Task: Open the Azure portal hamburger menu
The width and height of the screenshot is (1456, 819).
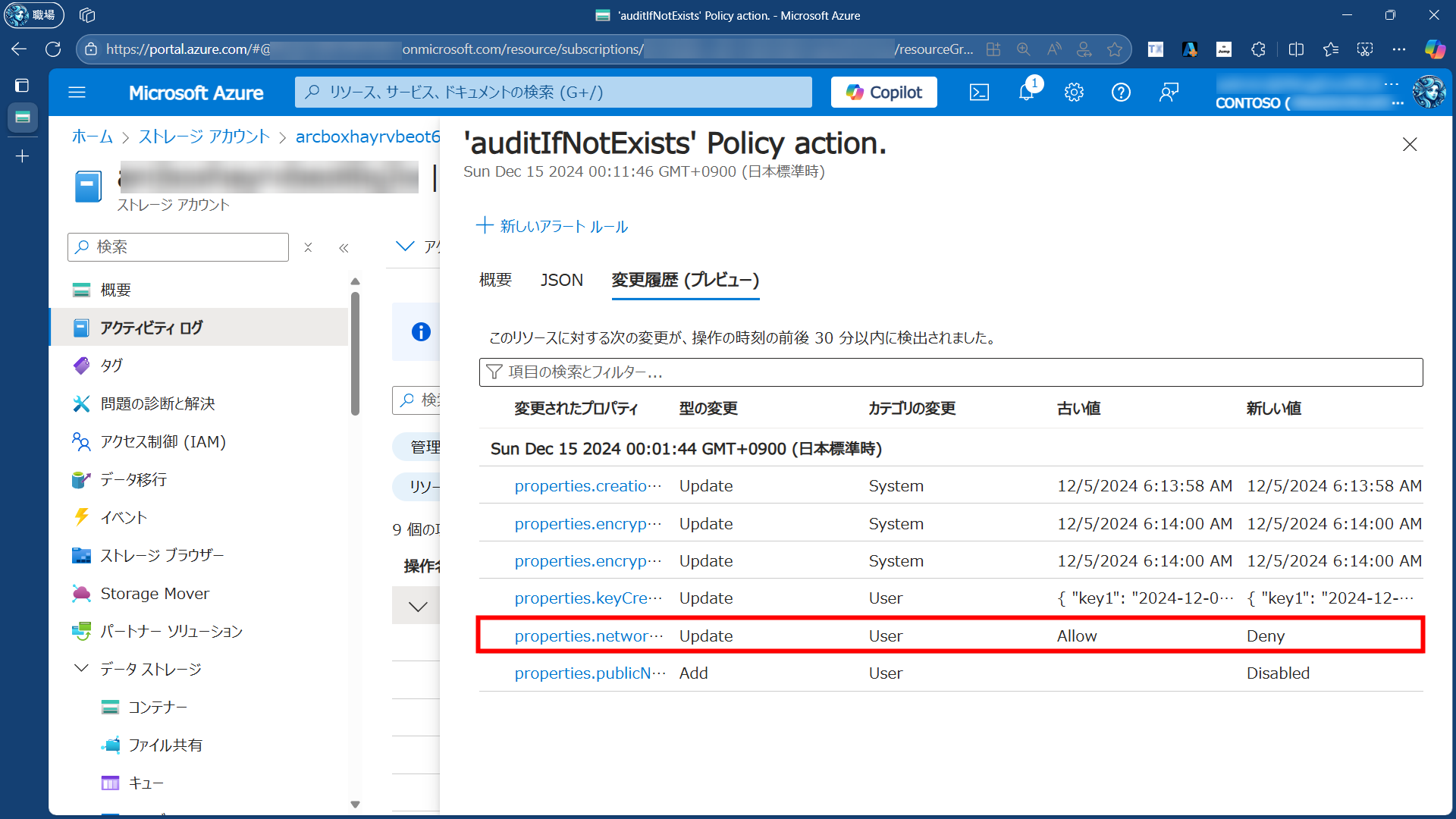Action: 77,93
